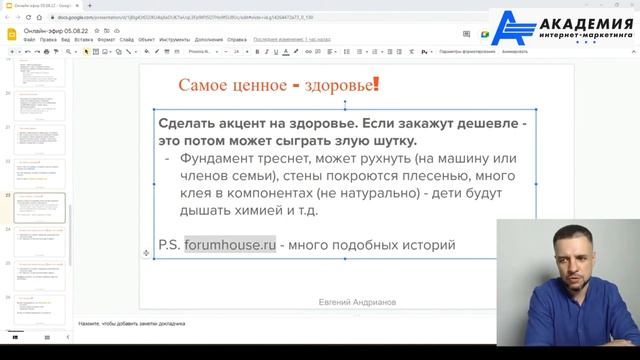Click the Google Meet call icon
Image resolution: width=640 pixels, height=360 pixels.
(x=484, y=34)
